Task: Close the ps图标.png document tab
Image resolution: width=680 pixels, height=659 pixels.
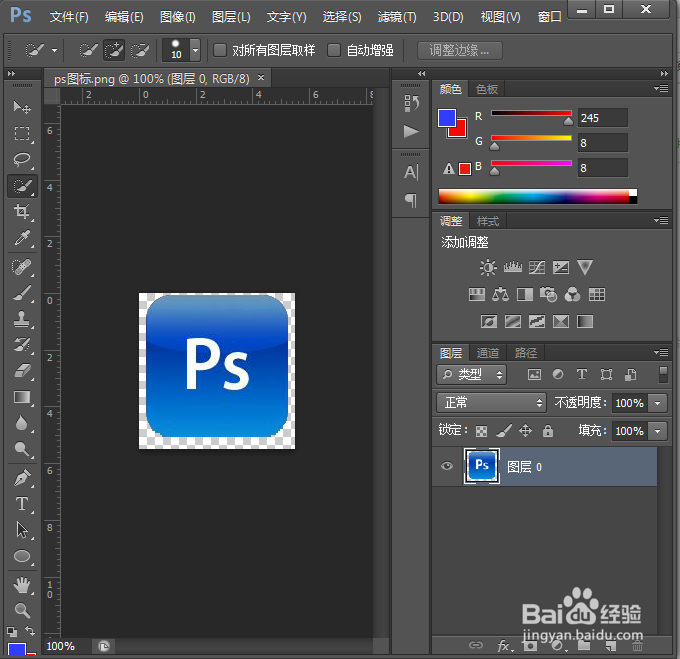Action: [x=261, y=78]
